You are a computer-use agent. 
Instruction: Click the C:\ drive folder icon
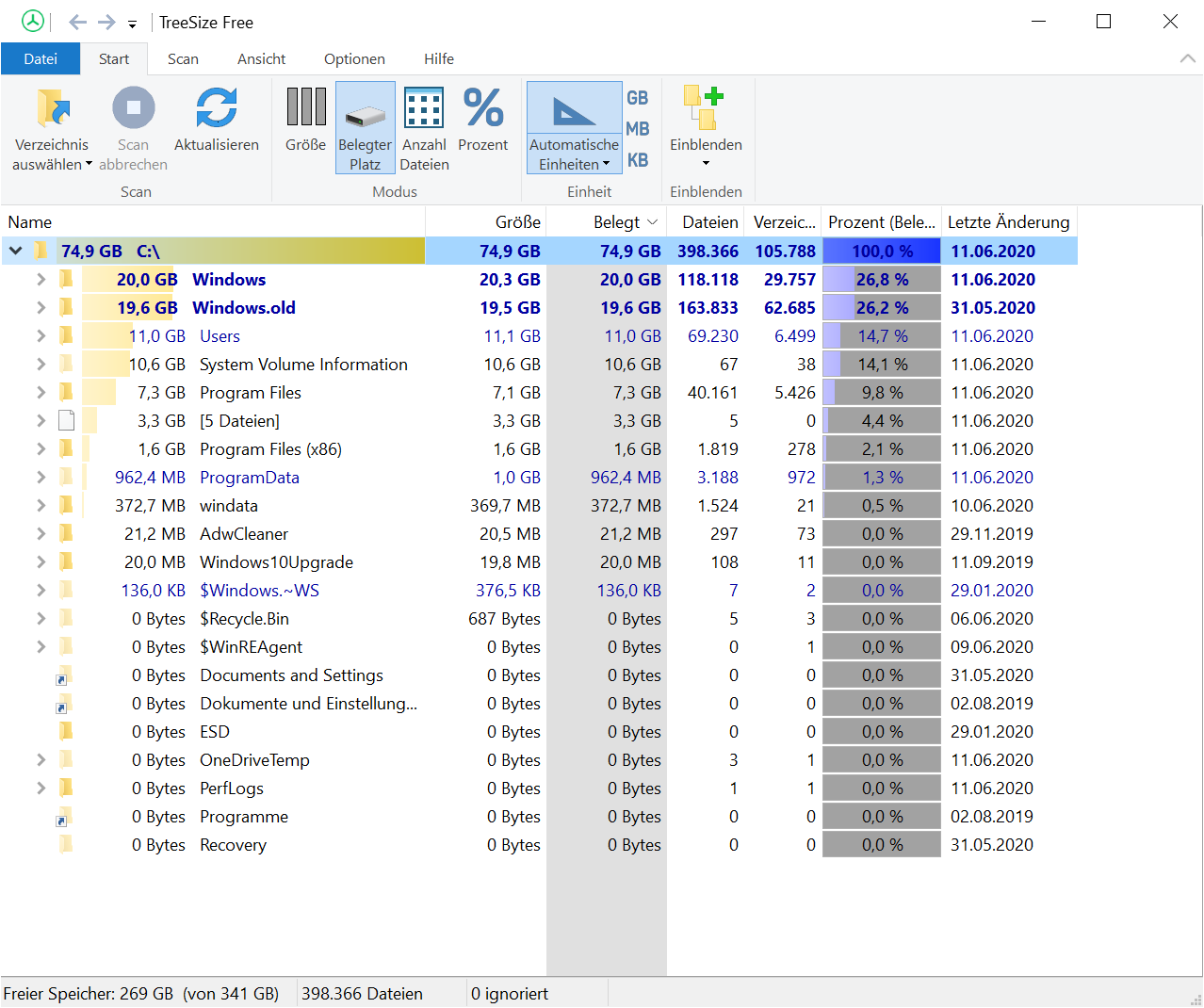[41, 251]
